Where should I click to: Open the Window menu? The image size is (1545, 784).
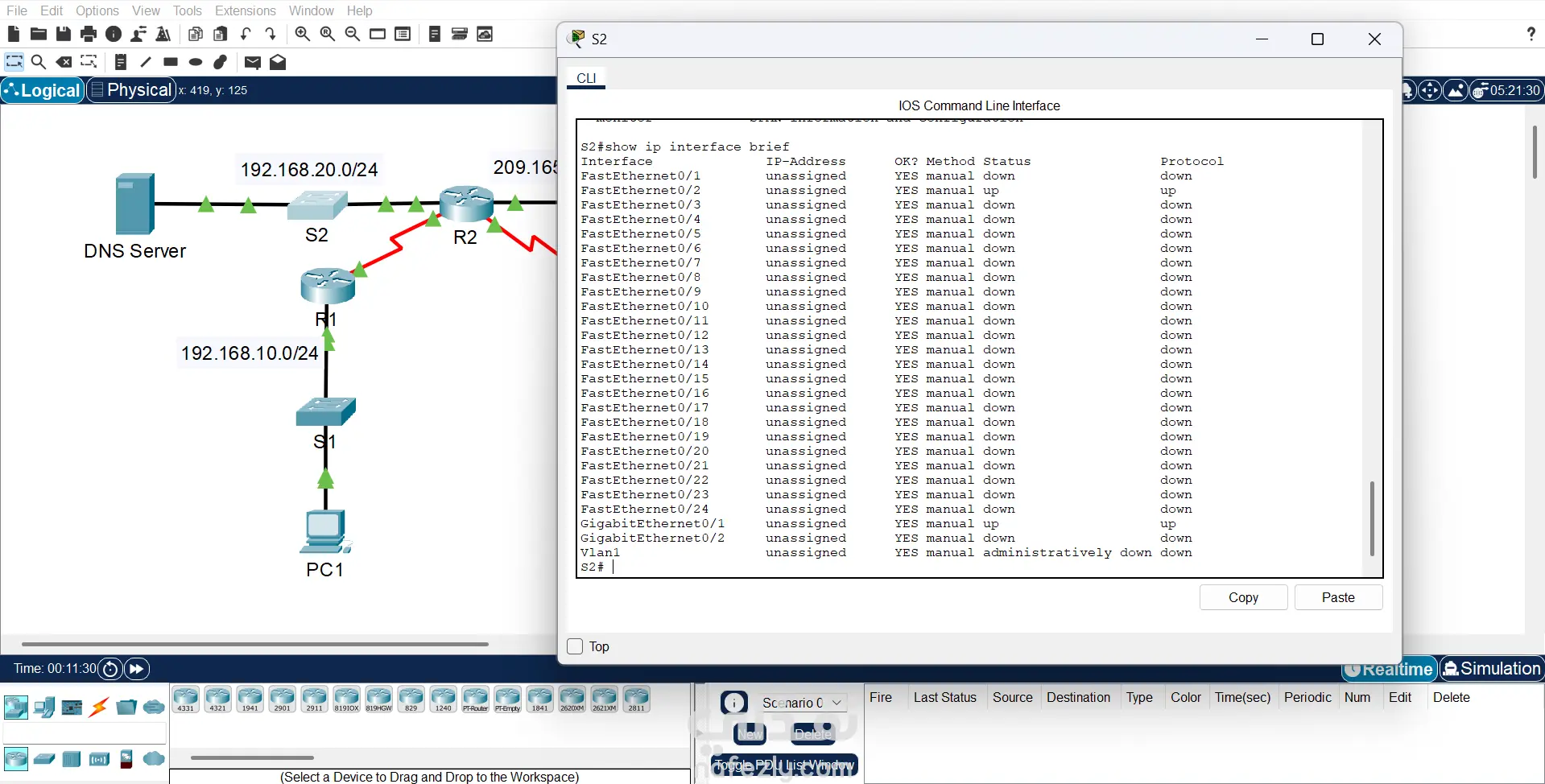coord(312,10)
